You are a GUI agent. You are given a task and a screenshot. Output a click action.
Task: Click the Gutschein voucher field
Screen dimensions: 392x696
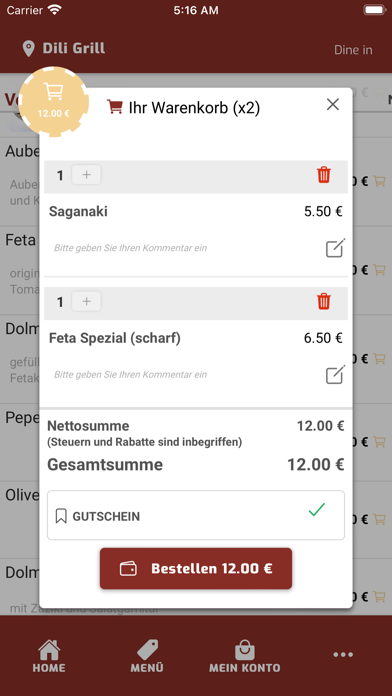tap(196, 515)
